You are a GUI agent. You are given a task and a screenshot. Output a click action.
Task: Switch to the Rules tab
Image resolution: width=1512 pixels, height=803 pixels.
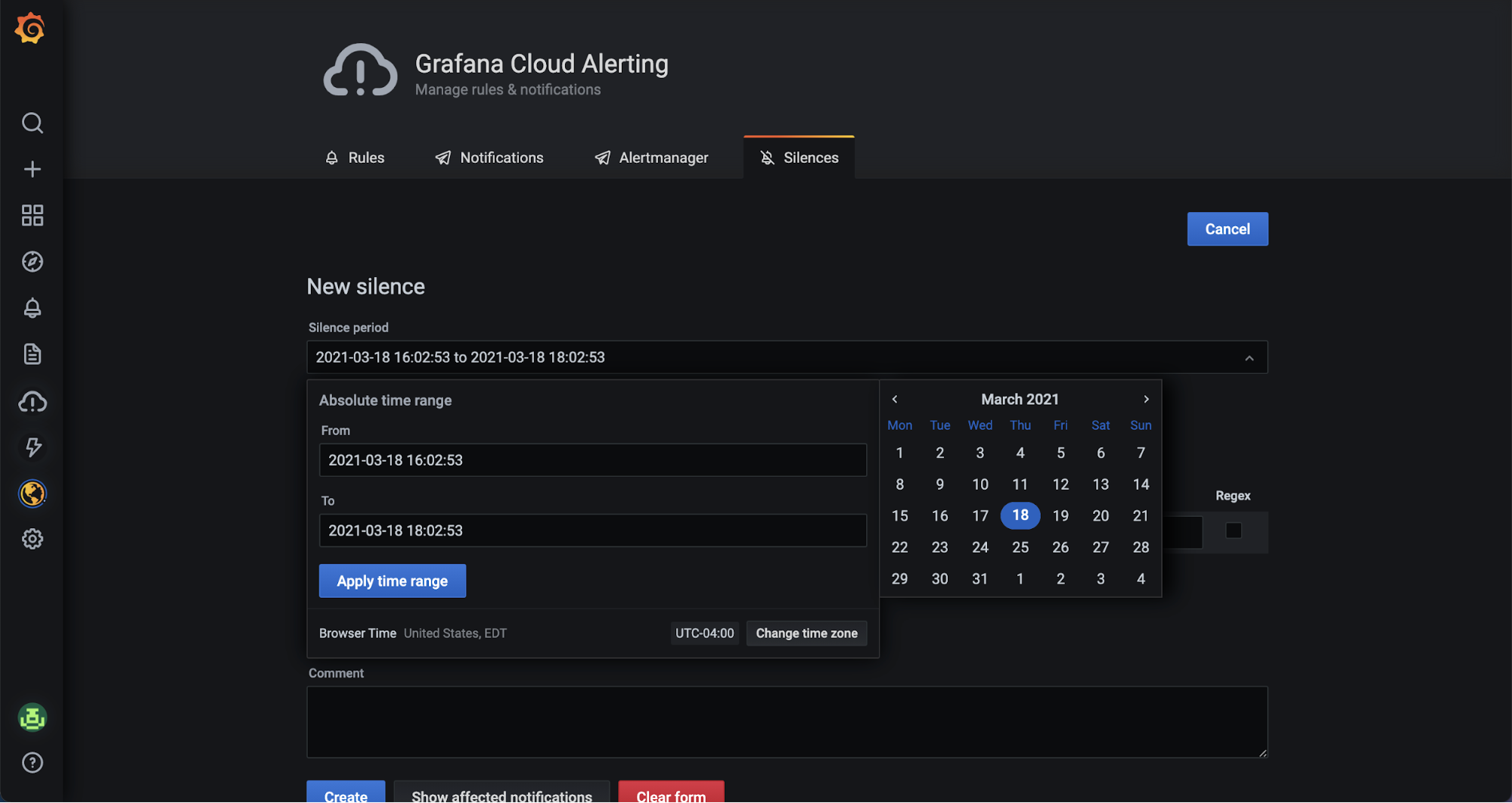pos(355,157)
